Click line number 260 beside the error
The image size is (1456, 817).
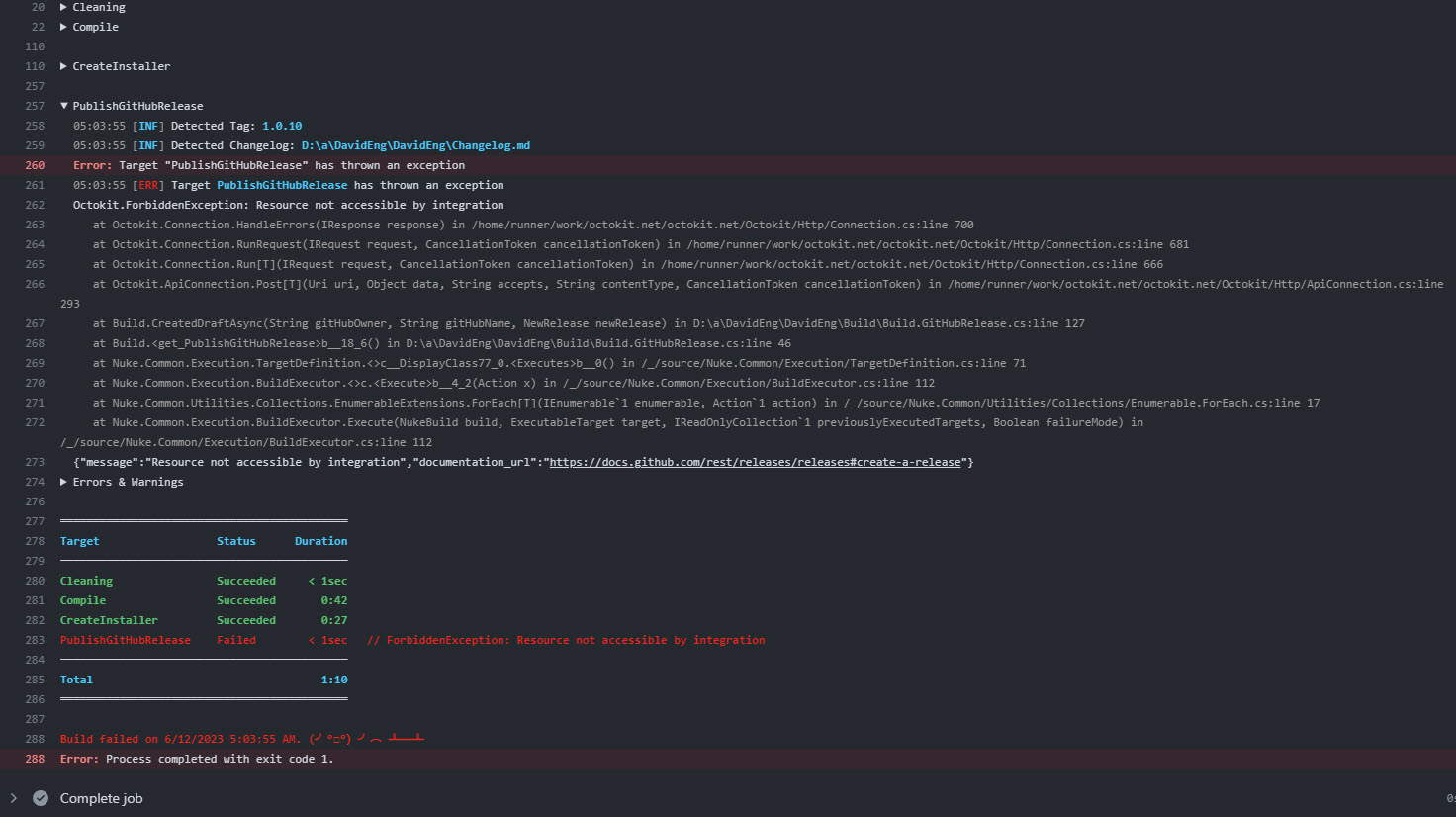point(35,165)
